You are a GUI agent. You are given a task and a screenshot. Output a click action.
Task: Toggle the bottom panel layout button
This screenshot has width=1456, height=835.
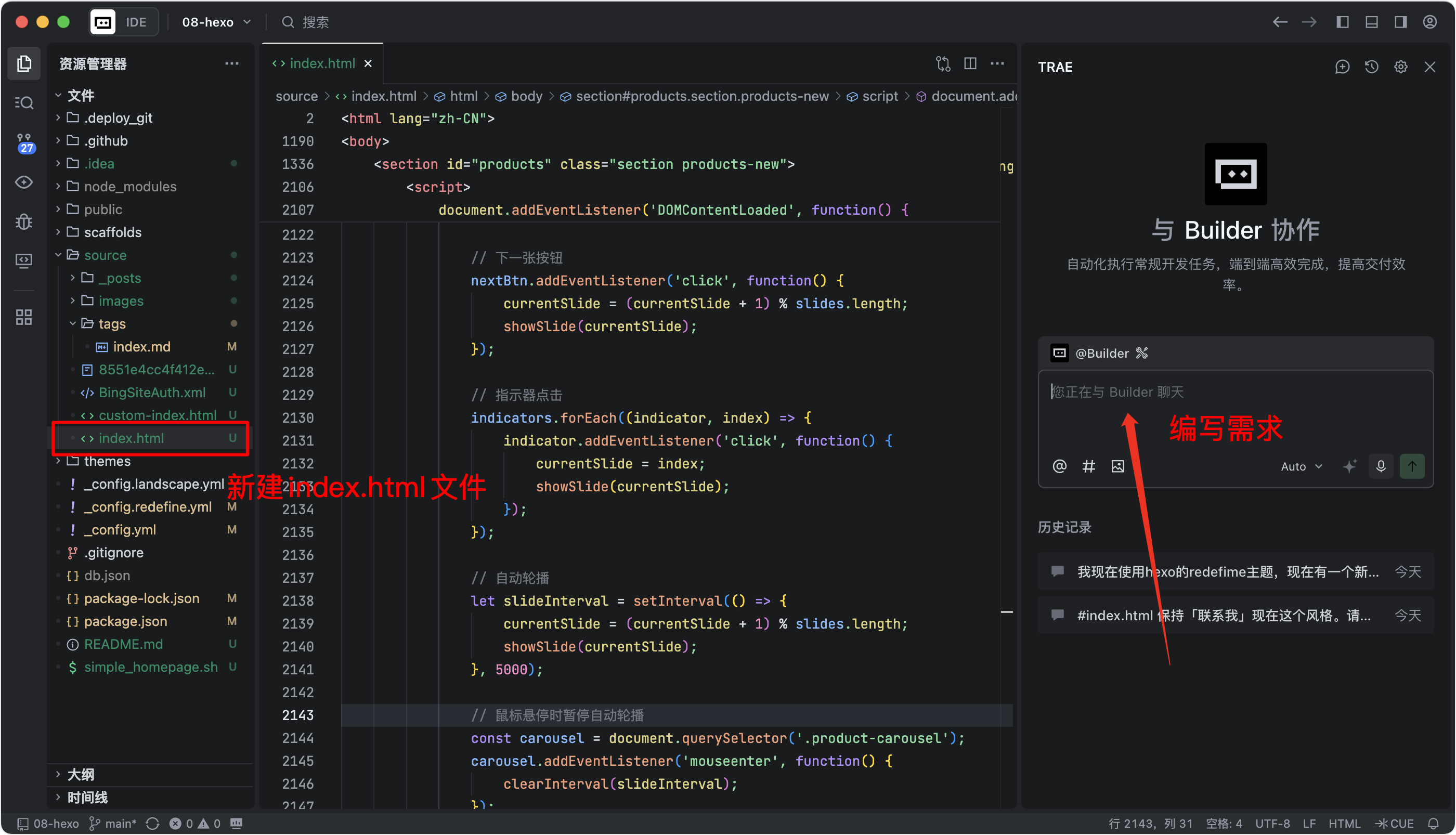coord(1372,22)
